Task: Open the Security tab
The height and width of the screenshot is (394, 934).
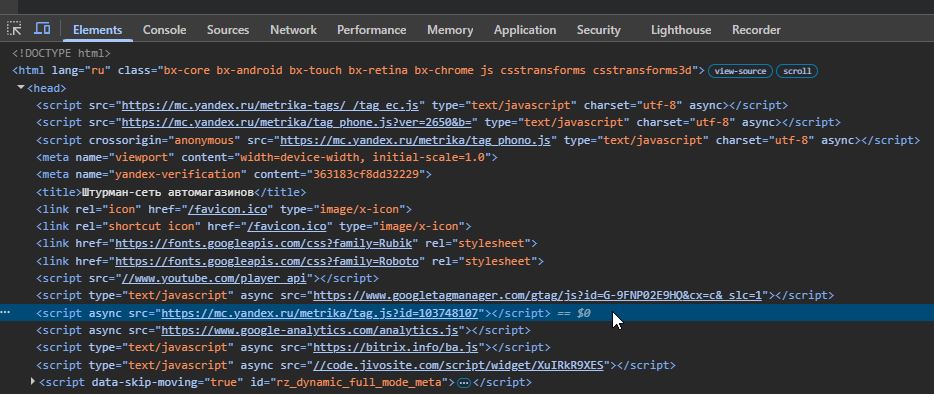Action: [598, 30]
